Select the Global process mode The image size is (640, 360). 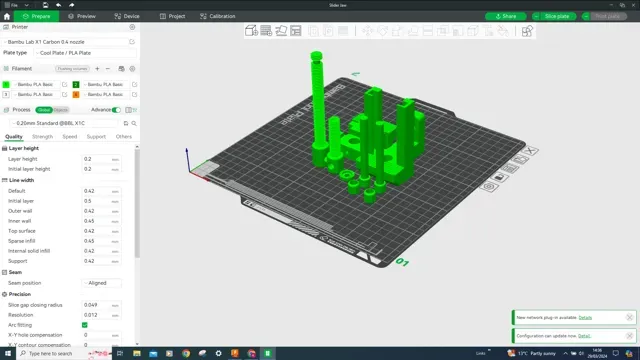44,110
